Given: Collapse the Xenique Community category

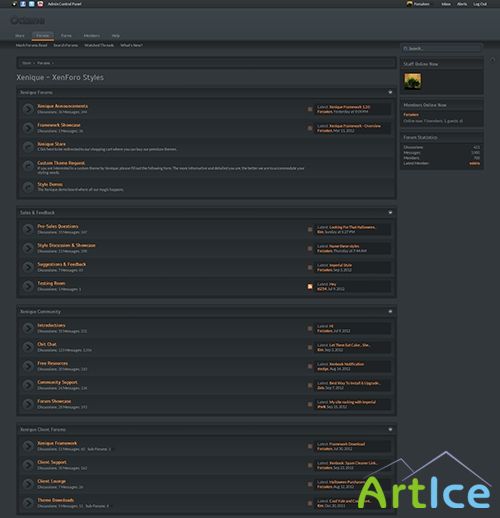Looking at the screenshot, I should tap(390, 312).
